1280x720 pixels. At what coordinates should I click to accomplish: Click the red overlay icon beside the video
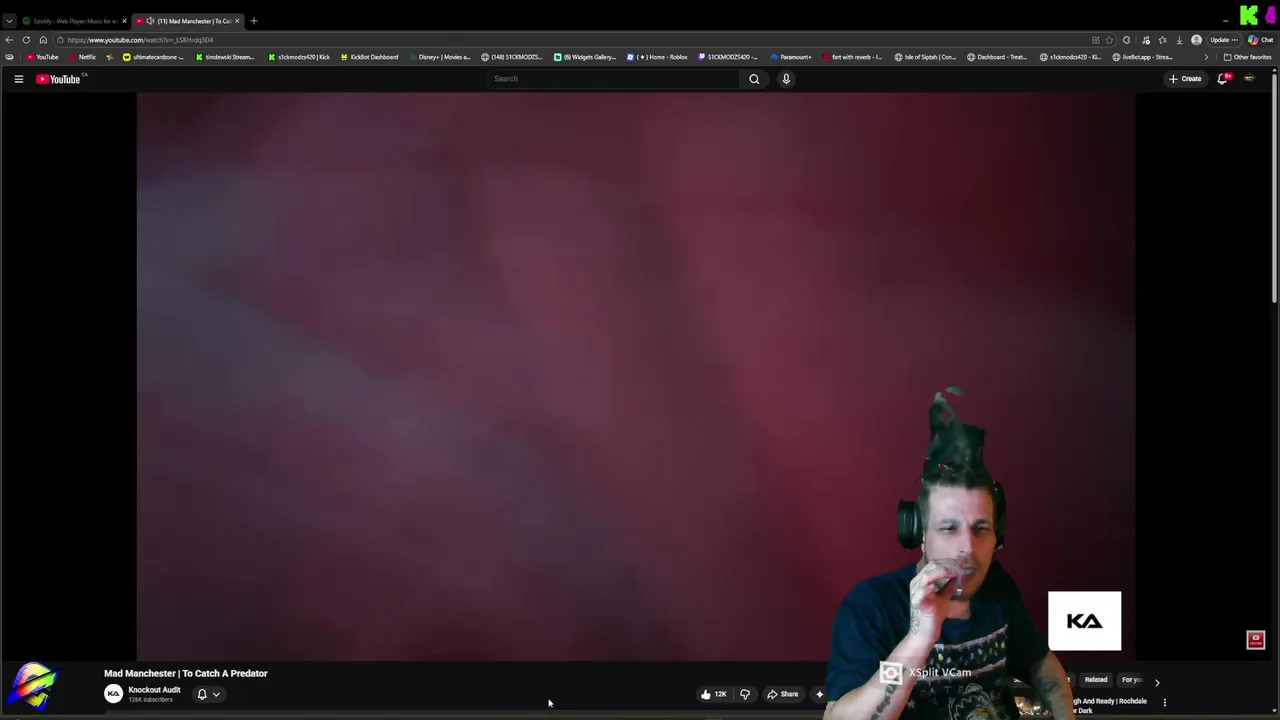[1256, 640]
